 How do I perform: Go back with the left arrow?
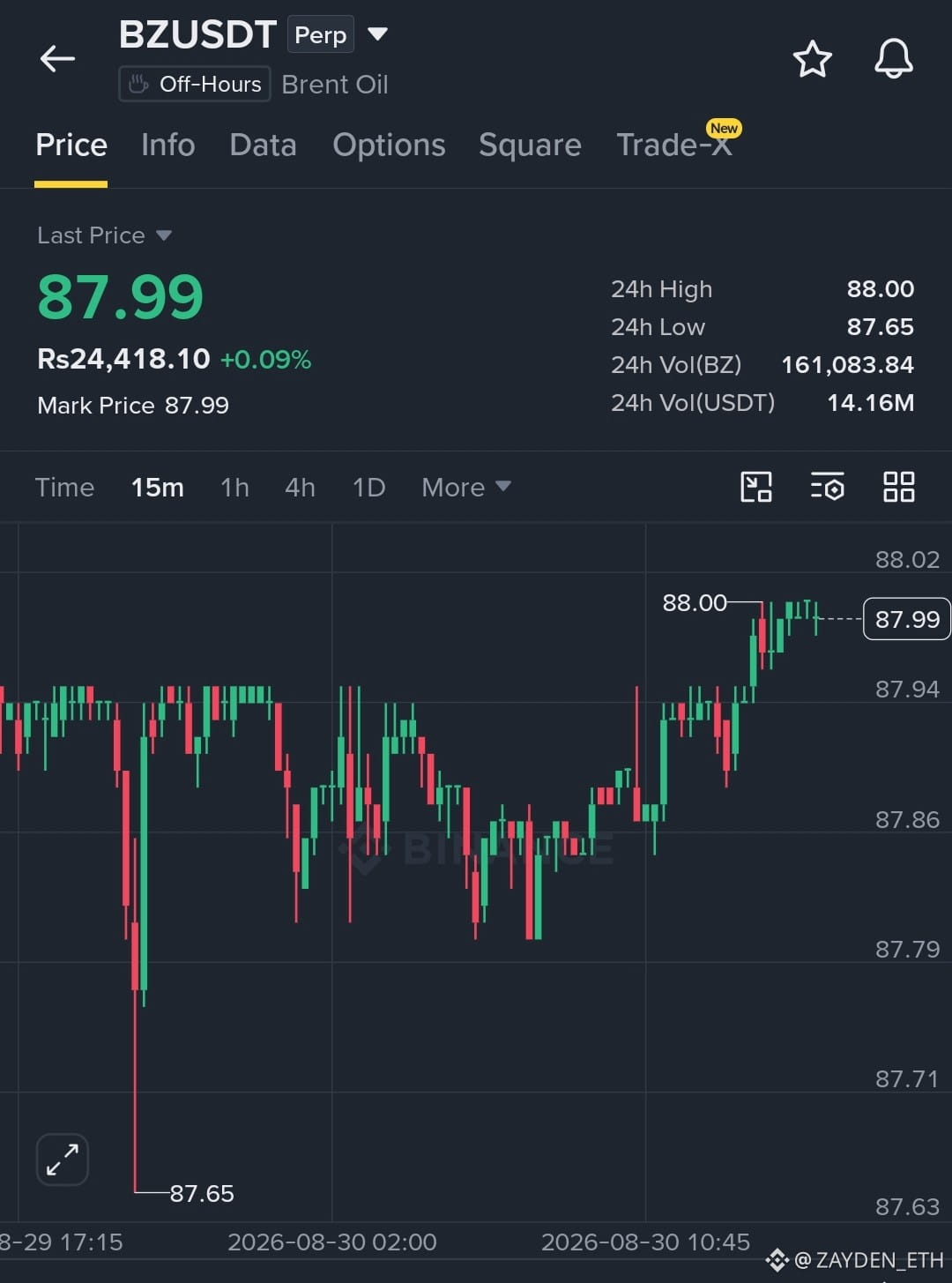click(x=57, y=59)
